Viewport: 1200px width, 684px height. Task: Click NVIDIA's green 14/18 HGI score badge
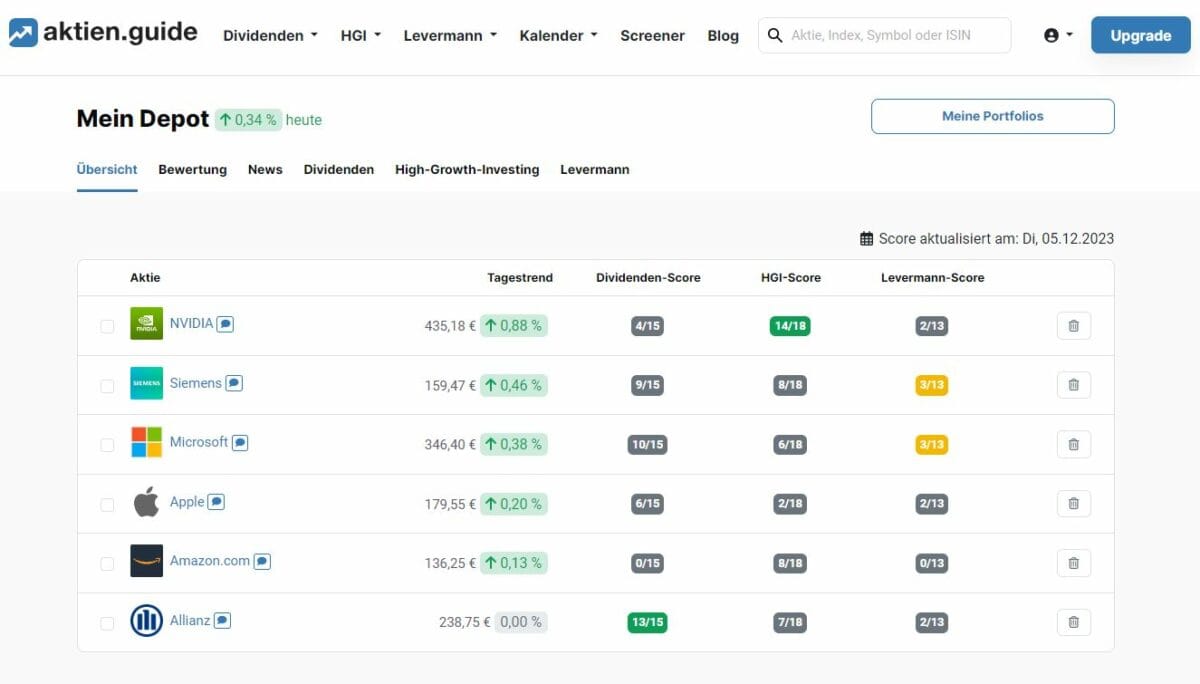(790, 325)
